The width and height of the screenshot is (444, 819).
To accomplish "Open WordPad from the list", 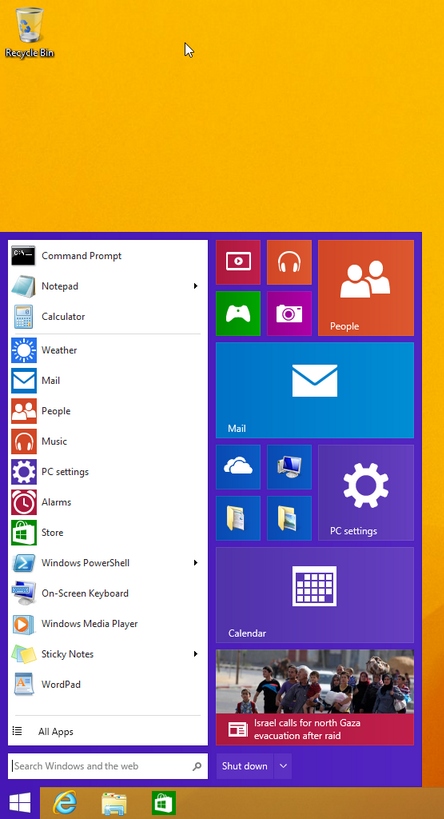I will [x=108, y=684].
